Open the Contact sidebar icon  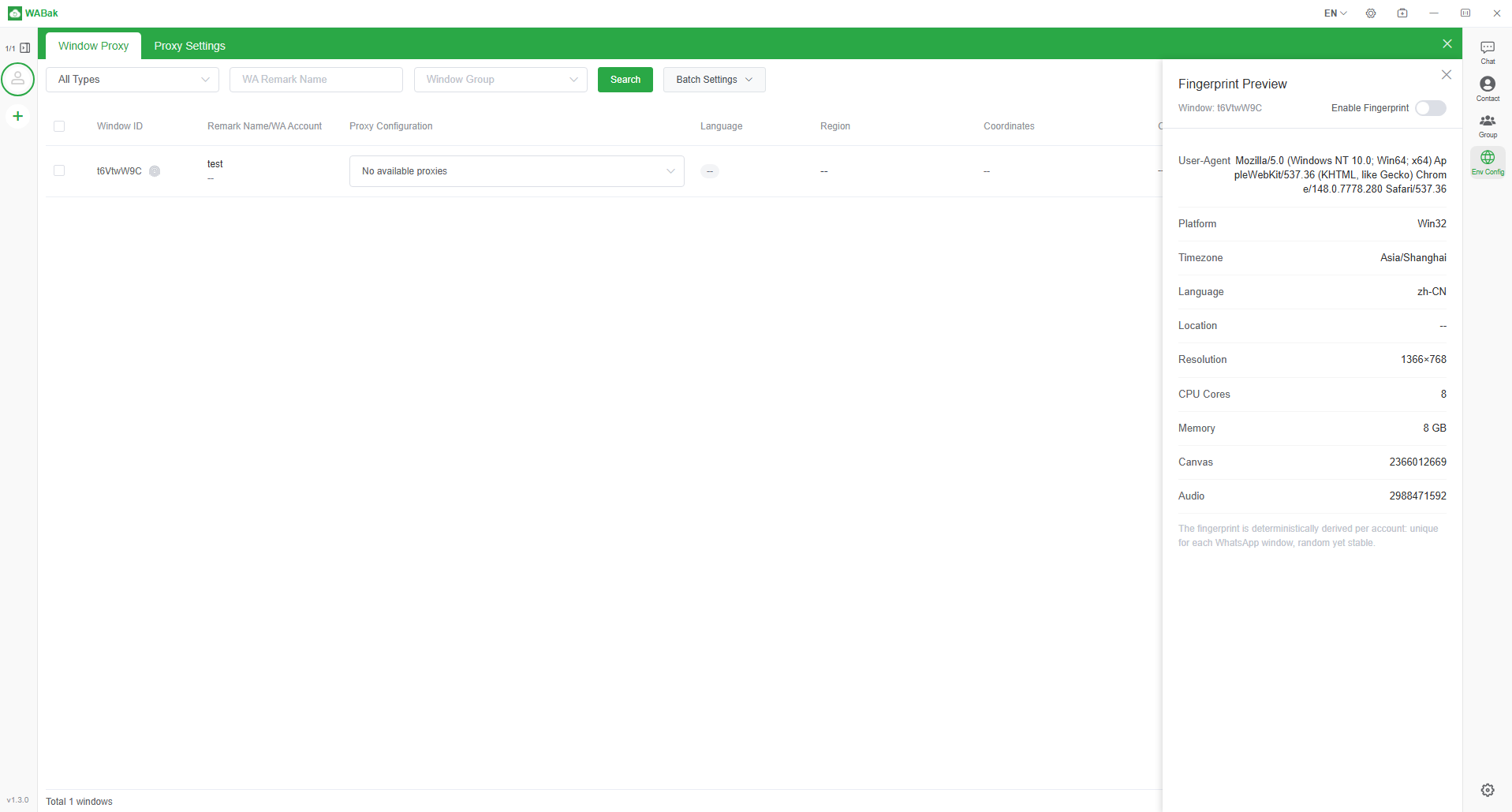click(x=1488, y=88)
